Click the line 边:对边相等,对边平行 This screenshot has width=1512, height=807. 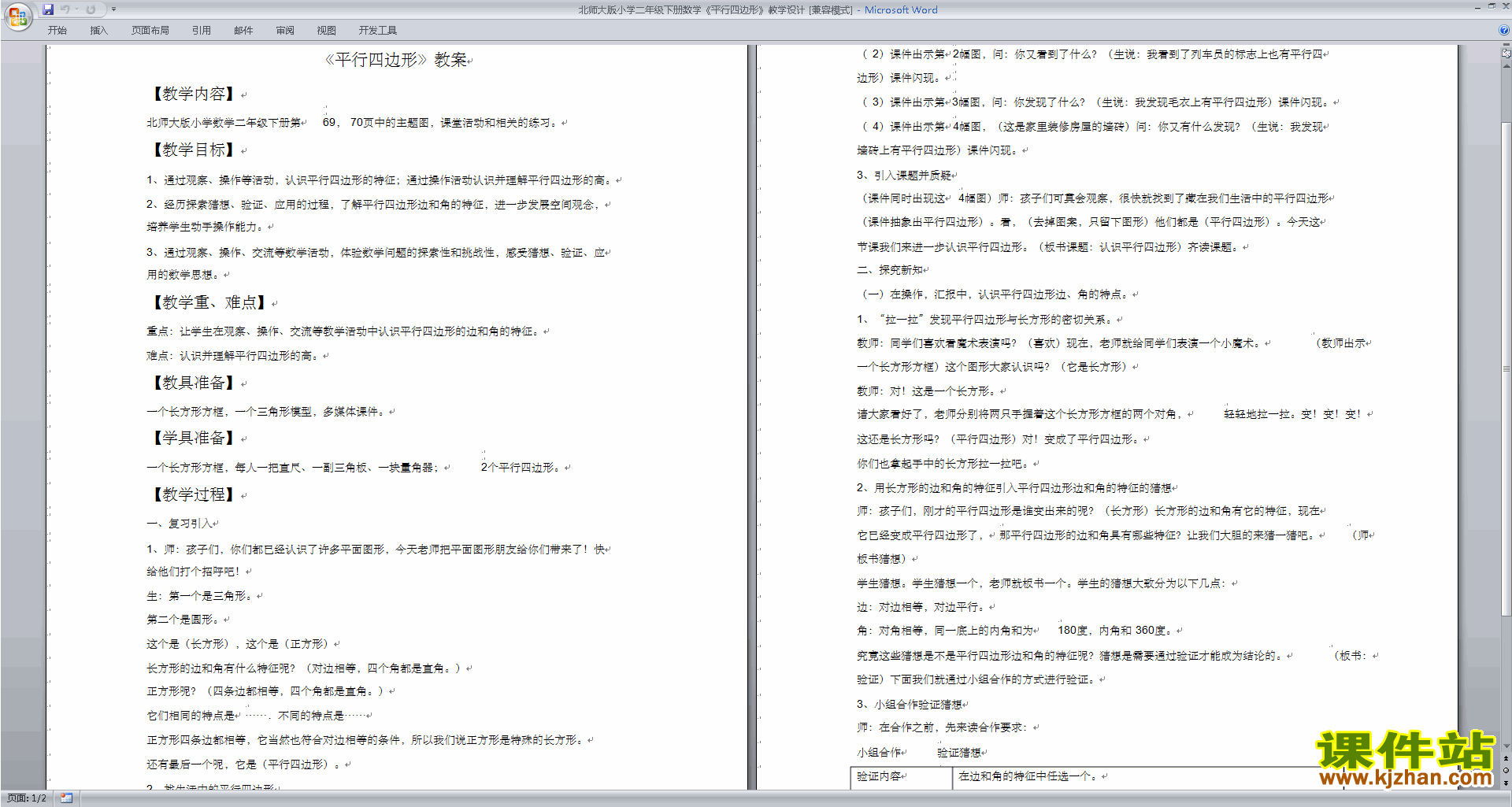[921, 607]
